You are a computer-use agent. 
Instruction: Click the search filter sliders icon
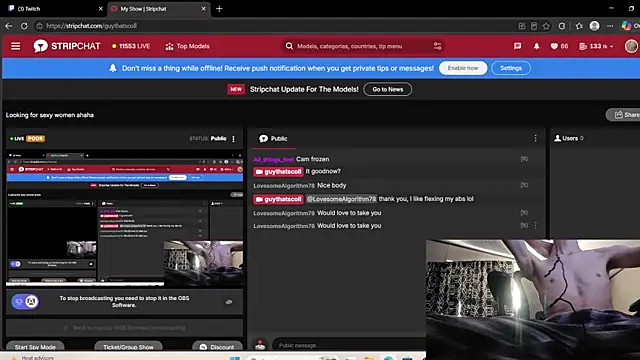click(438, 46)
